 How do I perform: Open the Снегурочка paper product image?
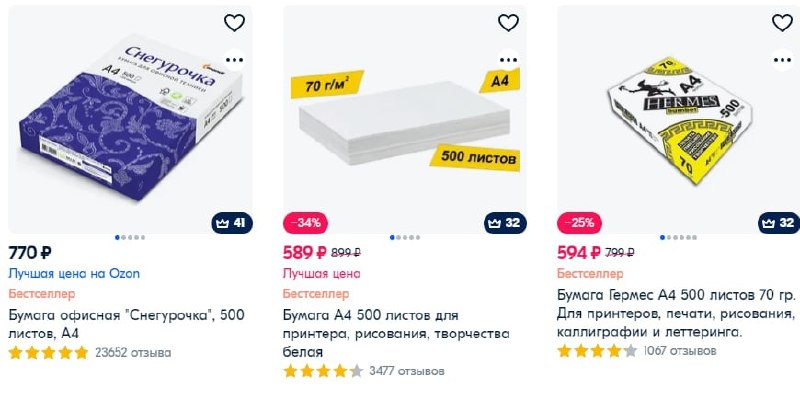130,119
